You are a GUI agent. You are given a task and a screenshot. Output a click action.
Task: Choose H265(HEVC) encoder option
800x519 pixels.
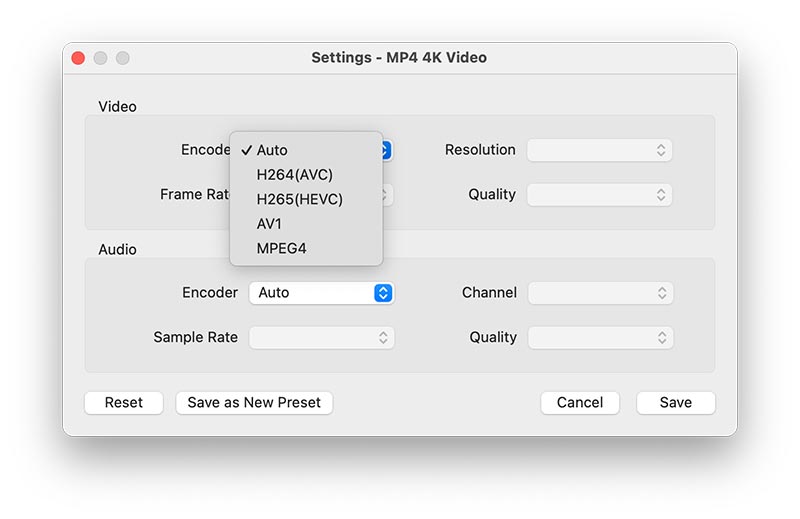pyautogui.click(x=306, y=199)
